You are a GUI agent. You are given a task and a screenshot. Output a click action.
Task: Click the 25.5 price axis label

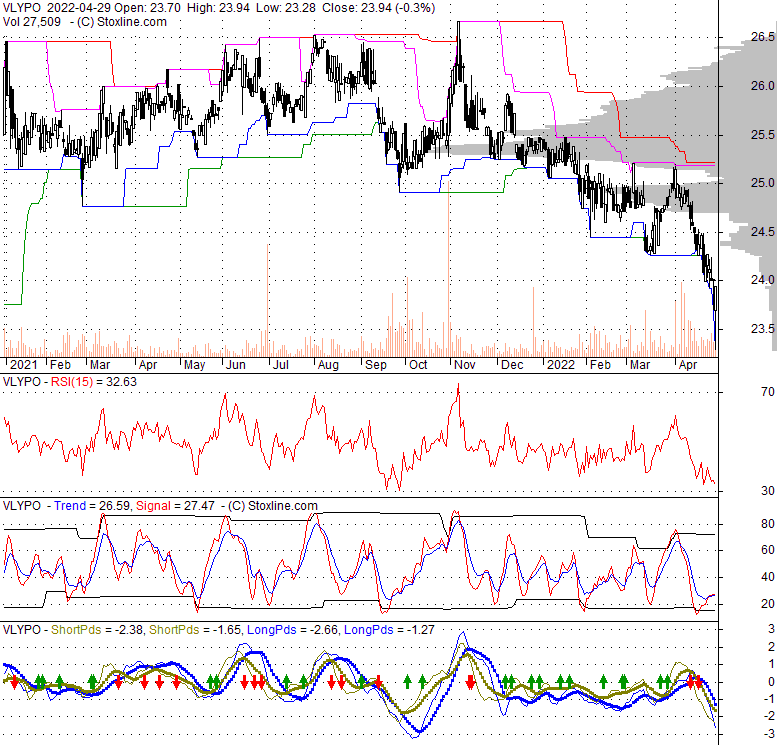[763, 134]
